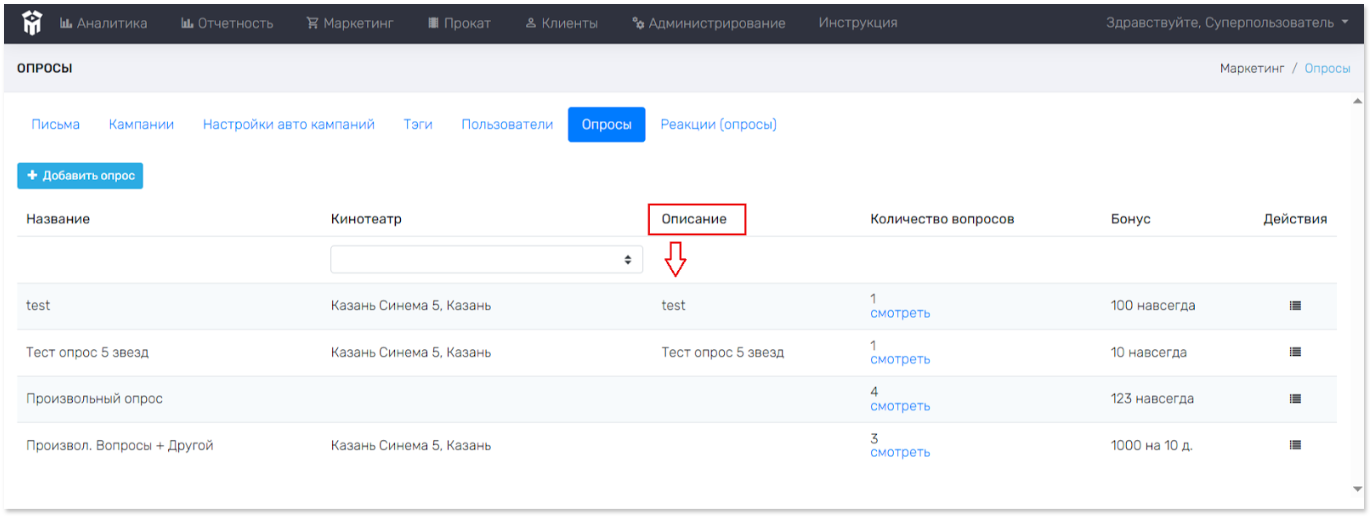Select the Настройки авто кампаний tab

pos(288,125)
